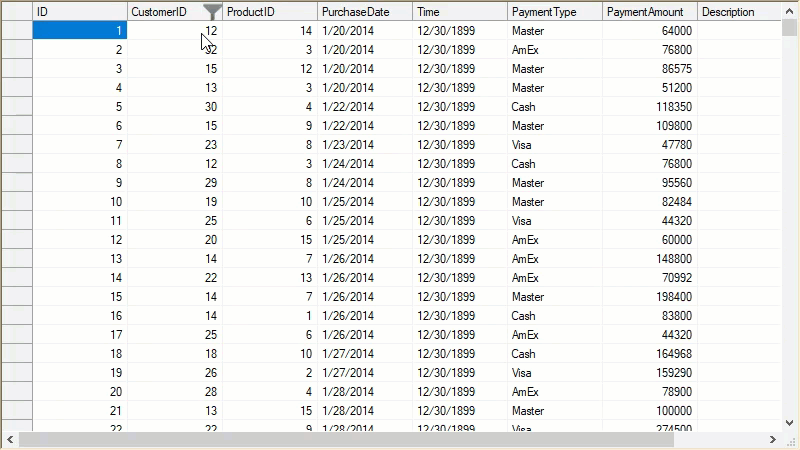Click the PaymentAmount column header
This screenshot has width=800, height=450.
[x=650, y=12]
